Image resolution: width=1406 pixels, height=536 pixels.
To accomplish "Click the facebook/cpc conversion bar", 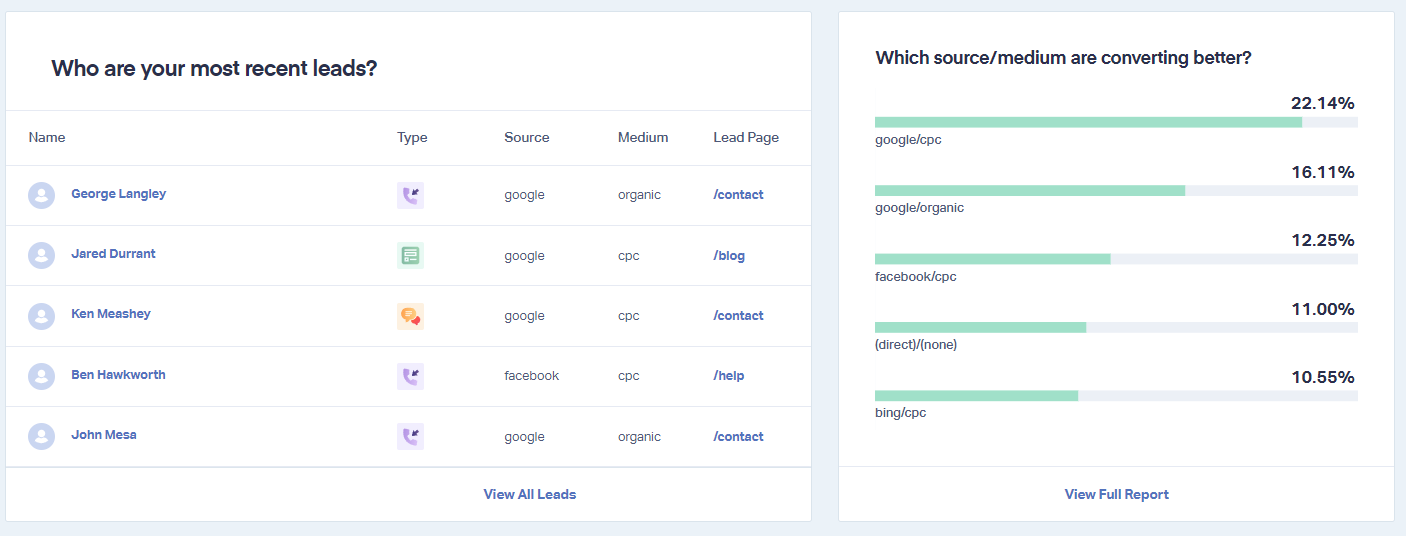I will coord(1116,259).
